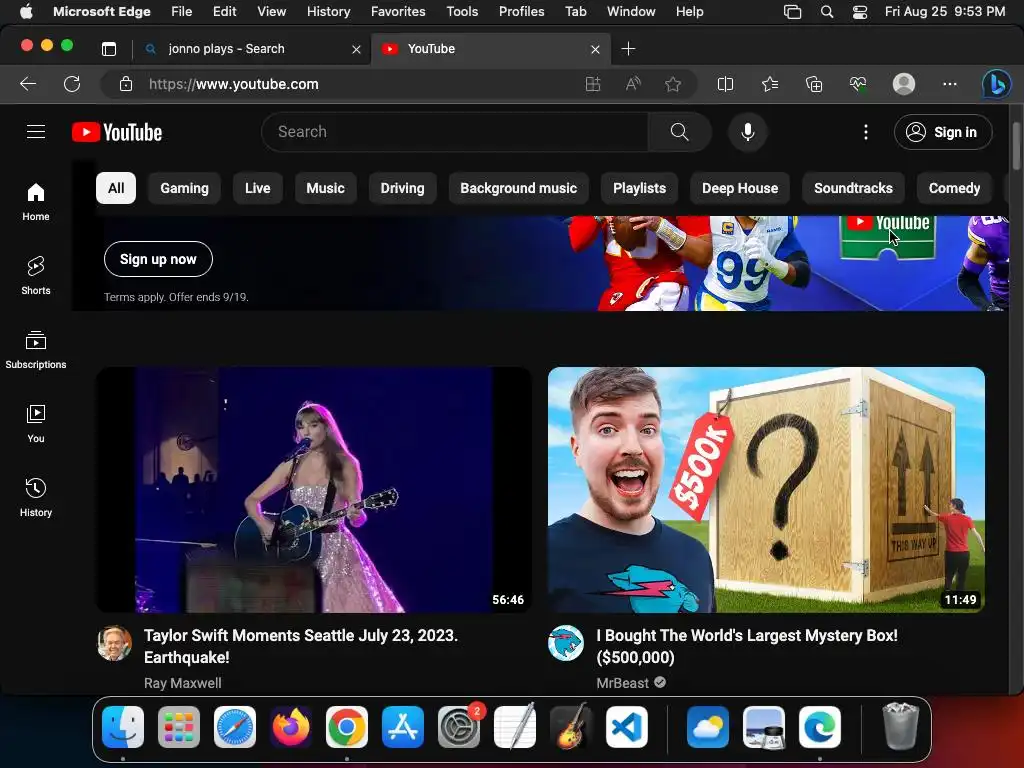Image resolution: width=1024 pixels, height=768 pixels.
Task: View site information lock icon
Action: pos(126,84)
